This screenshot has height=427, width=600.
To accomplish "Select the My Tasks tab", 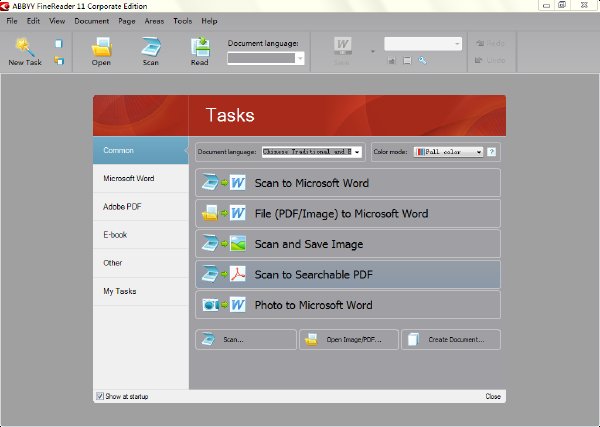I will (140, 292).
